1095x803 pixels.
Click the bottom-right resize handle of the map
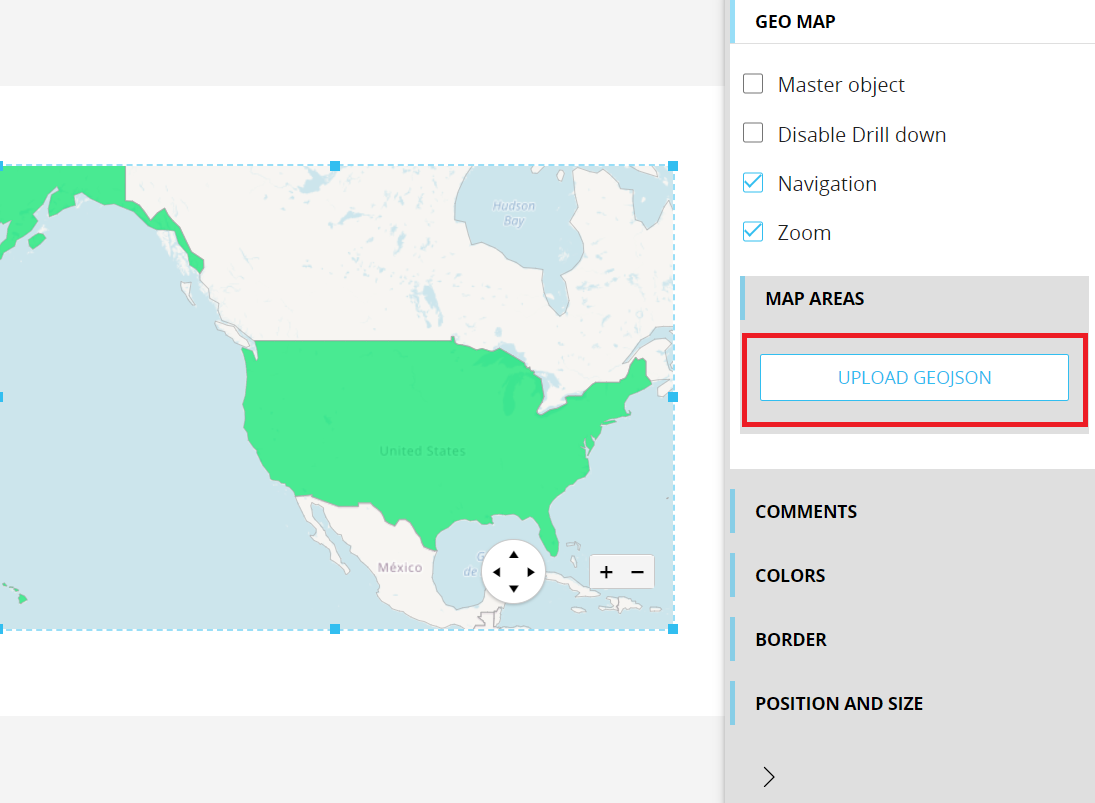[673, 629]
